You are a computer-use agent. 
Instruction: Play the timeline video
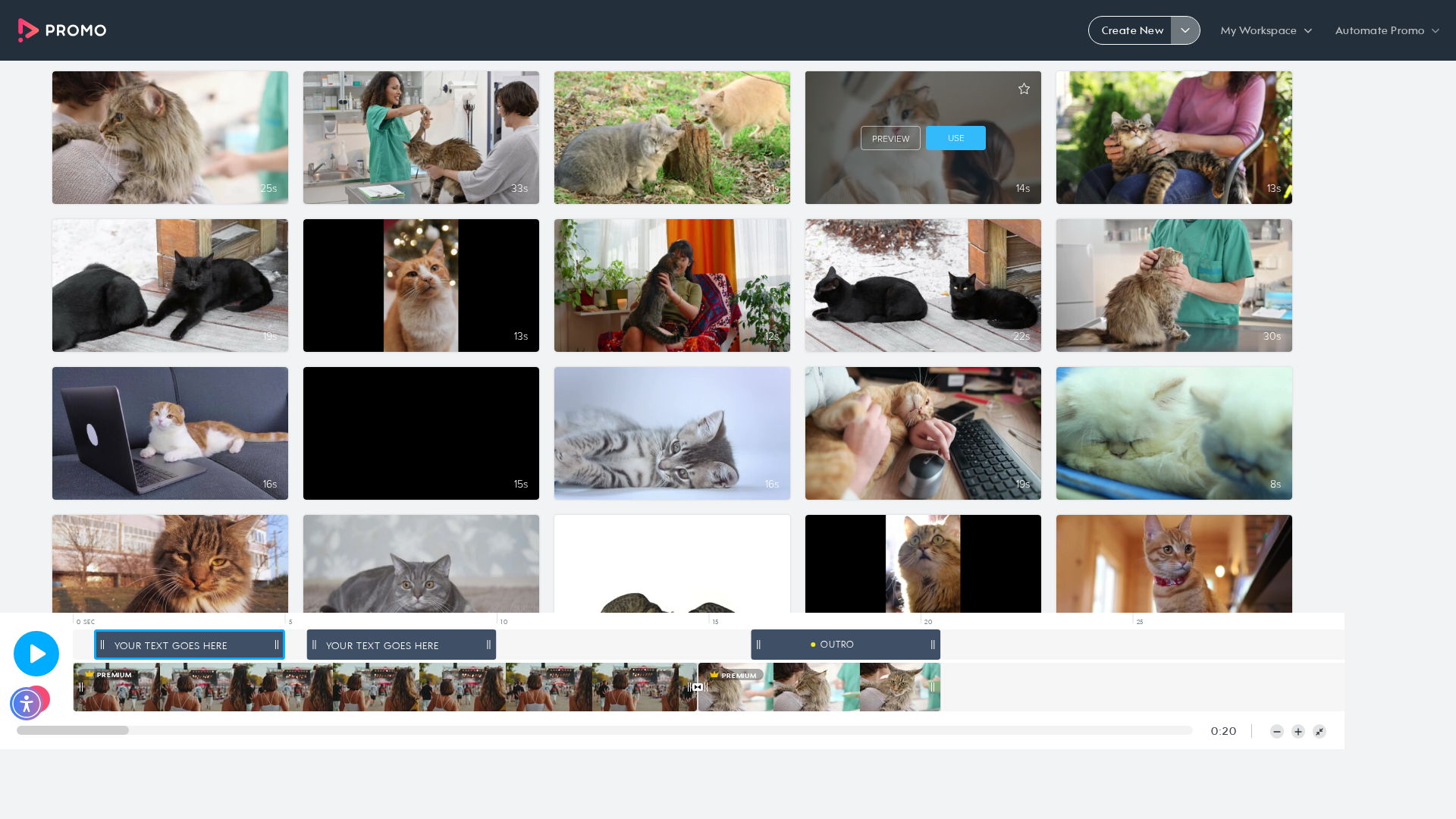click(36, 654)
